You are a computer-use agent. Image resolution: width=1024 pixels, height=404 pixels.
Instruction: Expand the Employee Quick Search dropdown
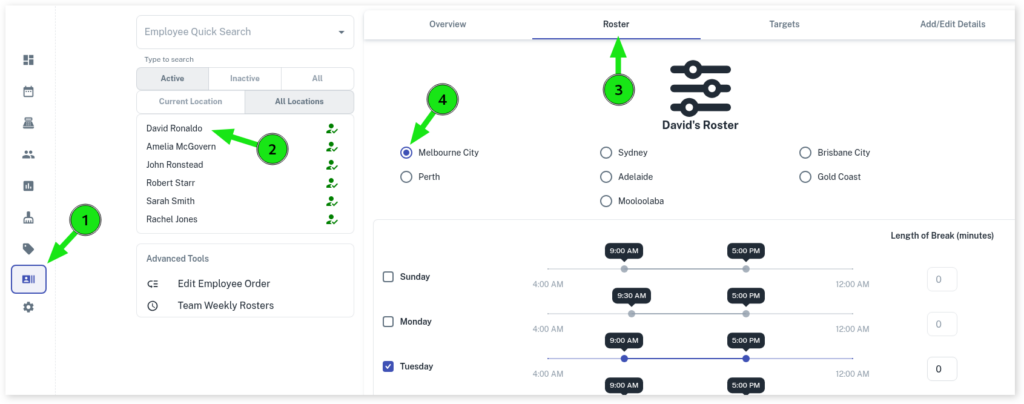click(341, 33)
